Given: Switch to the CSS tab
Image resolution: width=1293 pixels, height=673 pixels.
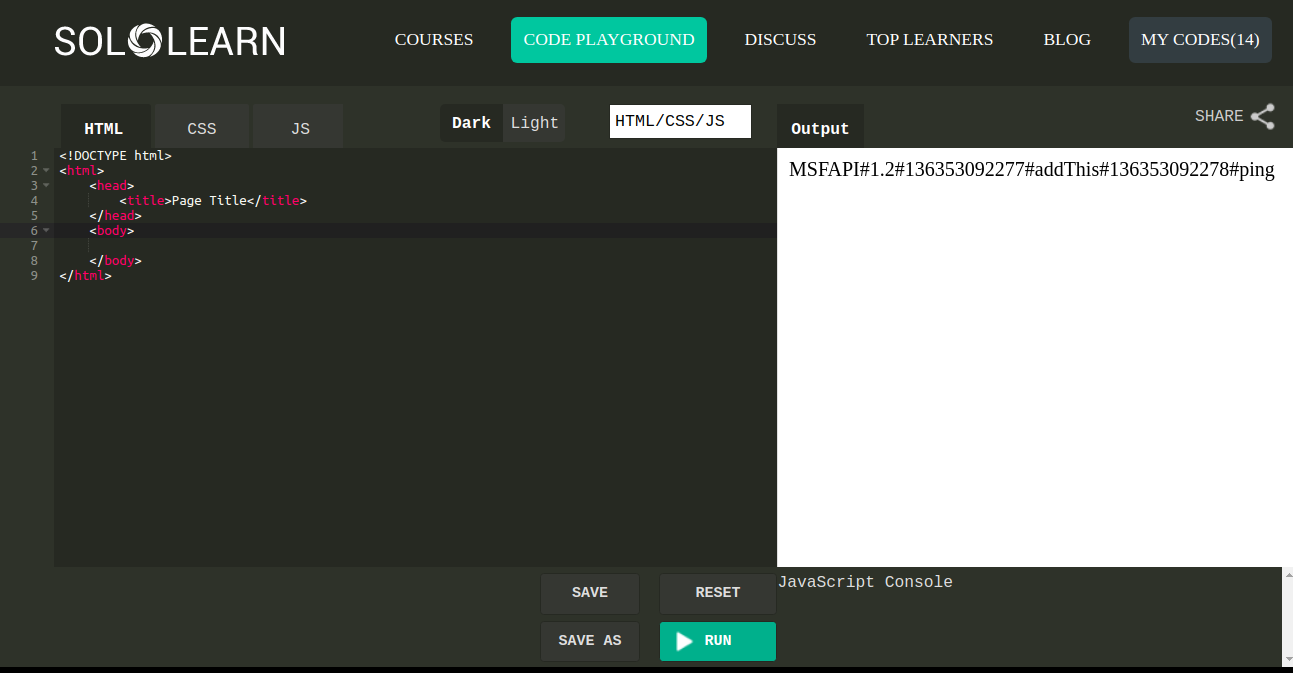Looking at the screenshot, I should [201, 128].
